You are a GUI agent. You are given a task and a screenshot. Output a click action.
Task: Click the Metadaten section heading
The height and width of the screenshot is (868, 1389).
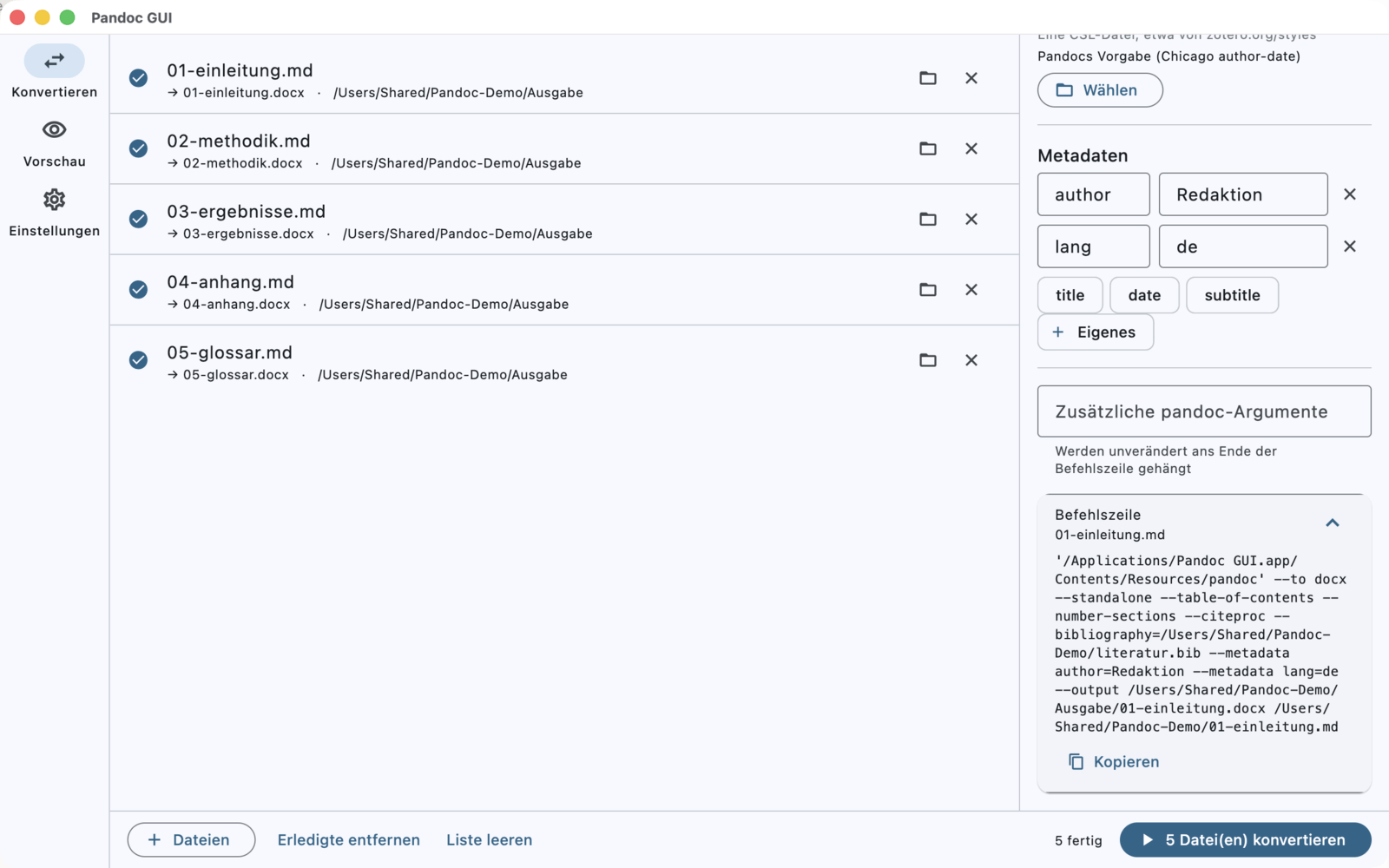tap(1083, 155)
